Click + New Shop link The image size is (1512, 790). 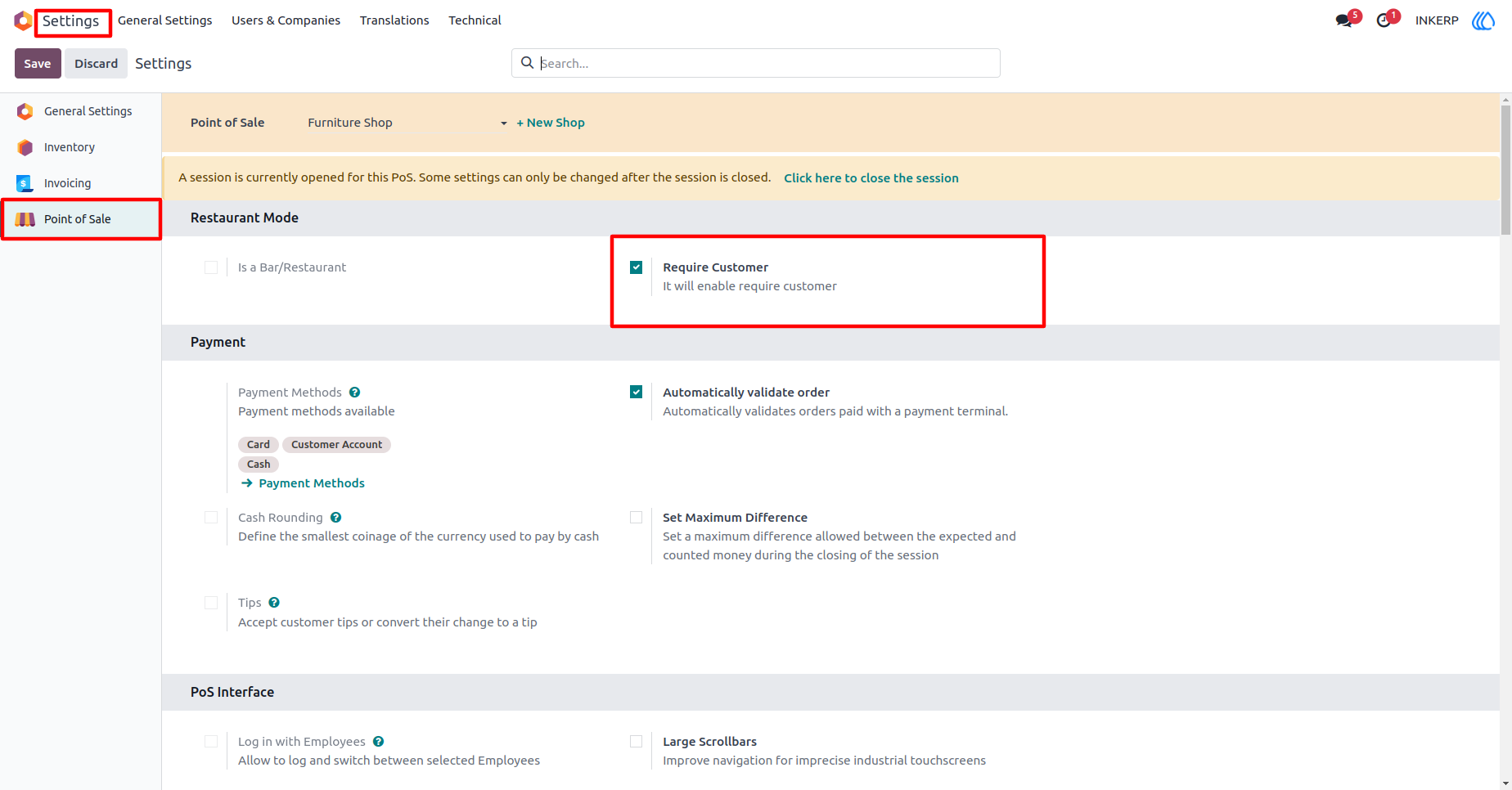coord(551,123)
